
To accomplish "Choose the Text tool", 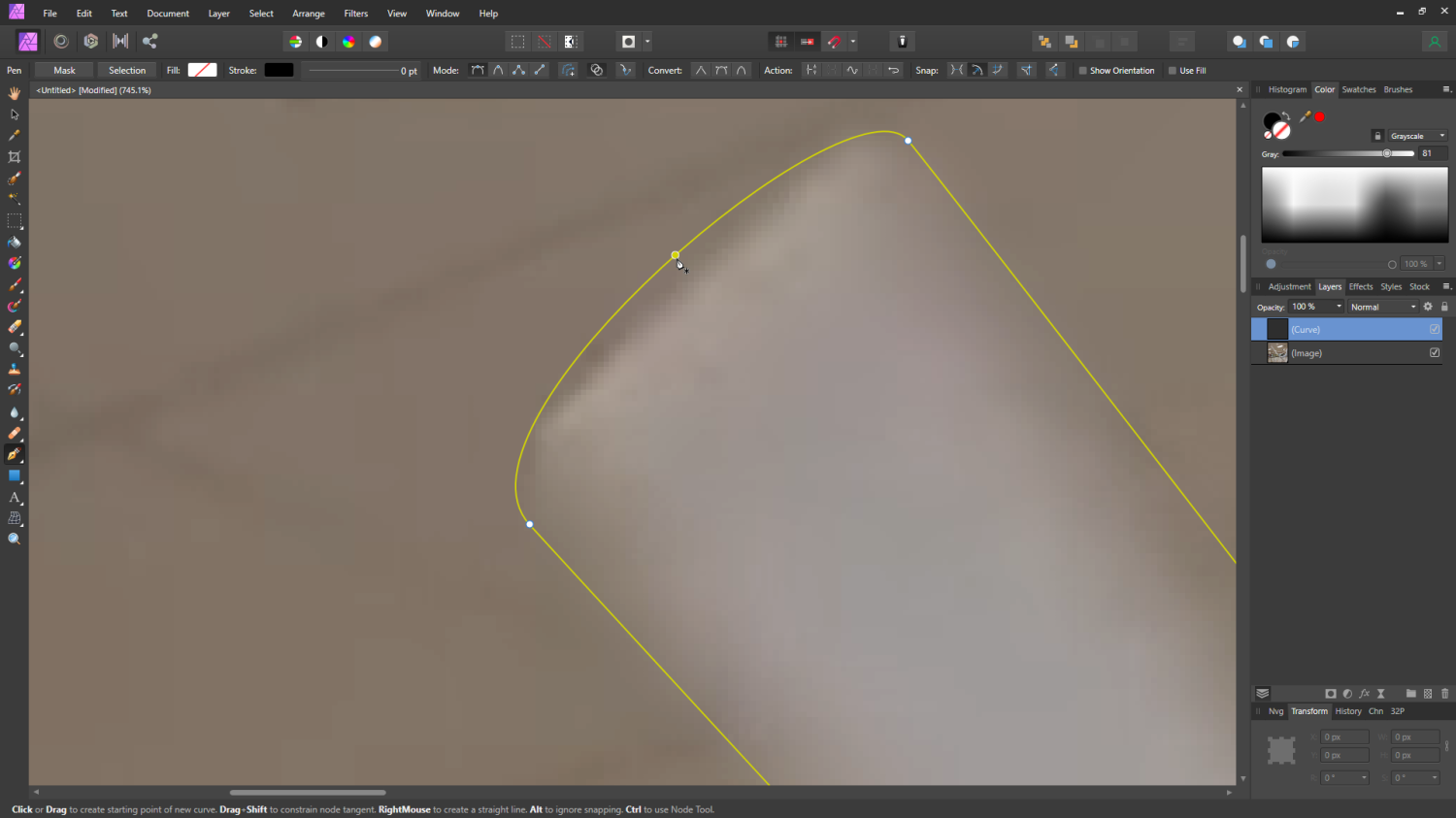I will (x=14, y=498).
